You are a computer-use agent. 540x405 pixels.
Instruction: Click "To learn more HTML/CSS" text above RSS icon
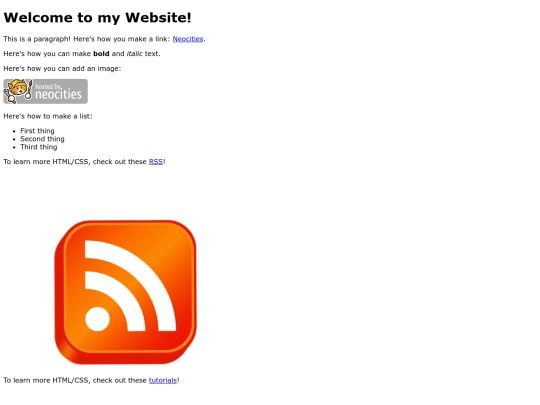[x=47, y=162]
